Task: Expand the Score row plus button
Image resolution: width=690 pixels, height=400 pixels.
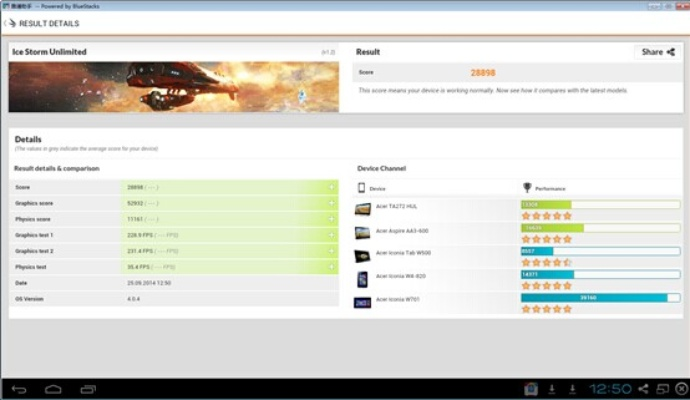Action: pyautogui.click(x=331, y=187)
